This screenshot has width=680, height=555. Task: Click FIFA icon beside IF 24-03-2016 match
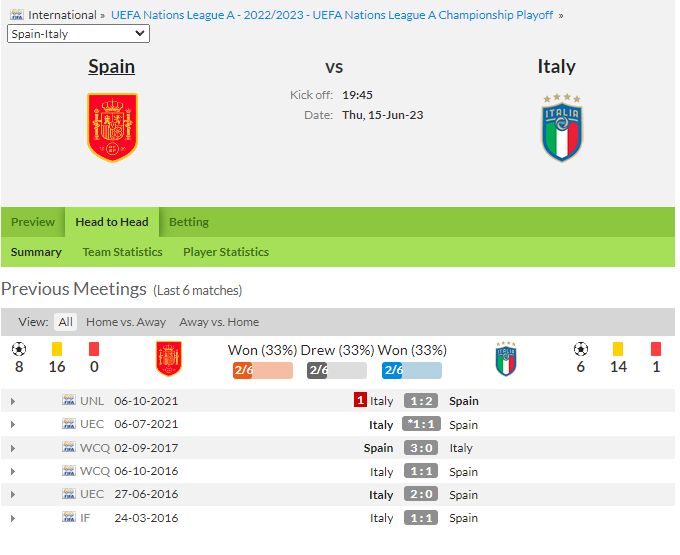click(x=69, y=517)
